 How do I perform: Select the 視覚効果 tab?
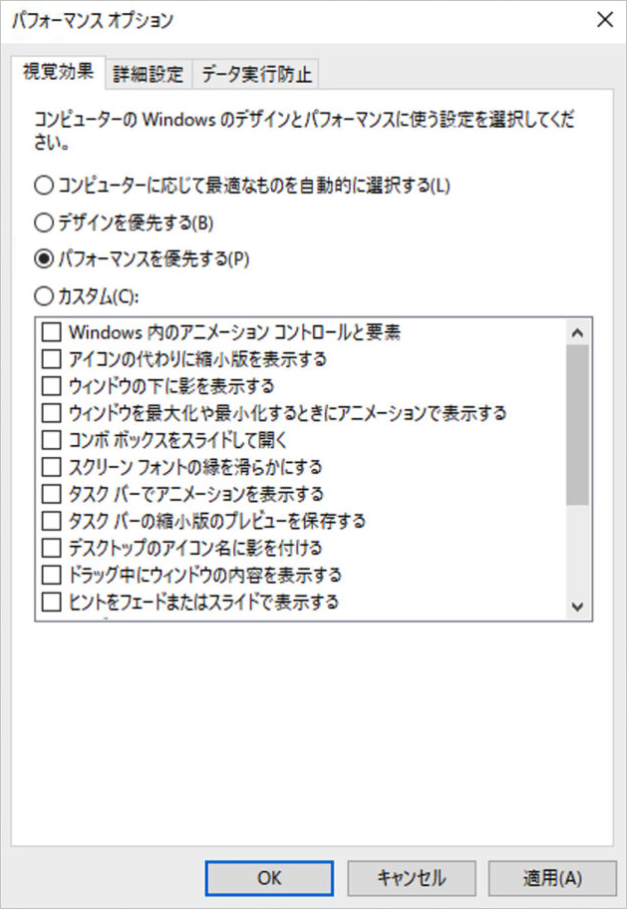[x=58, y=72]
